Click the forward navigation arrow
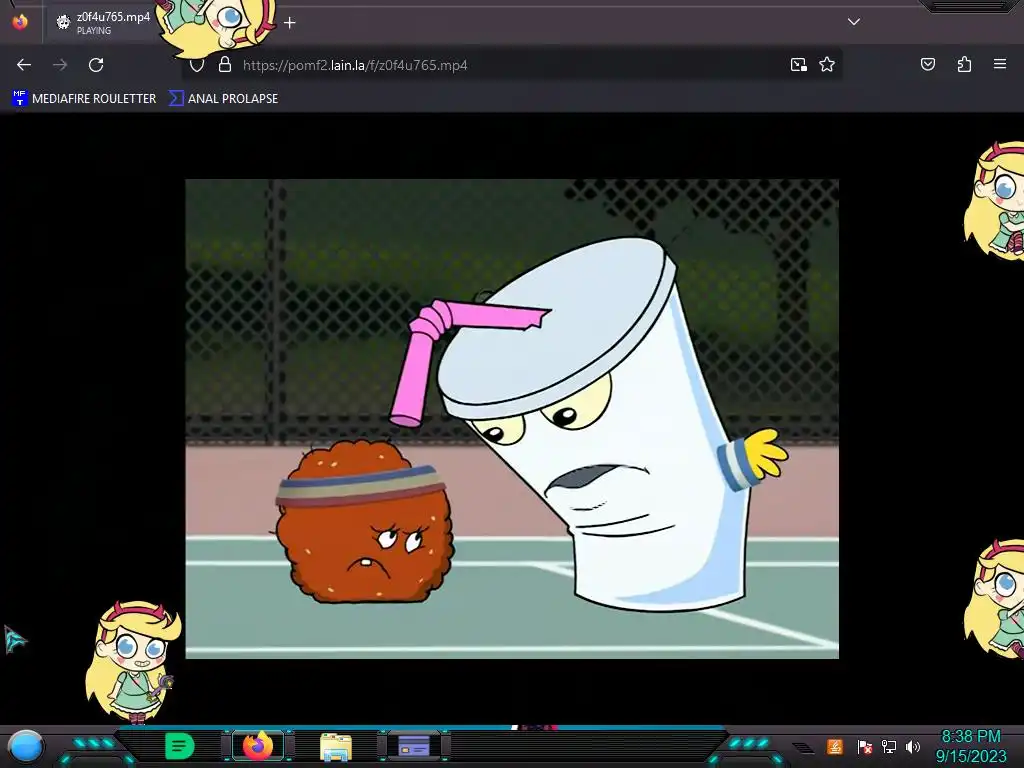 (60, 65)
